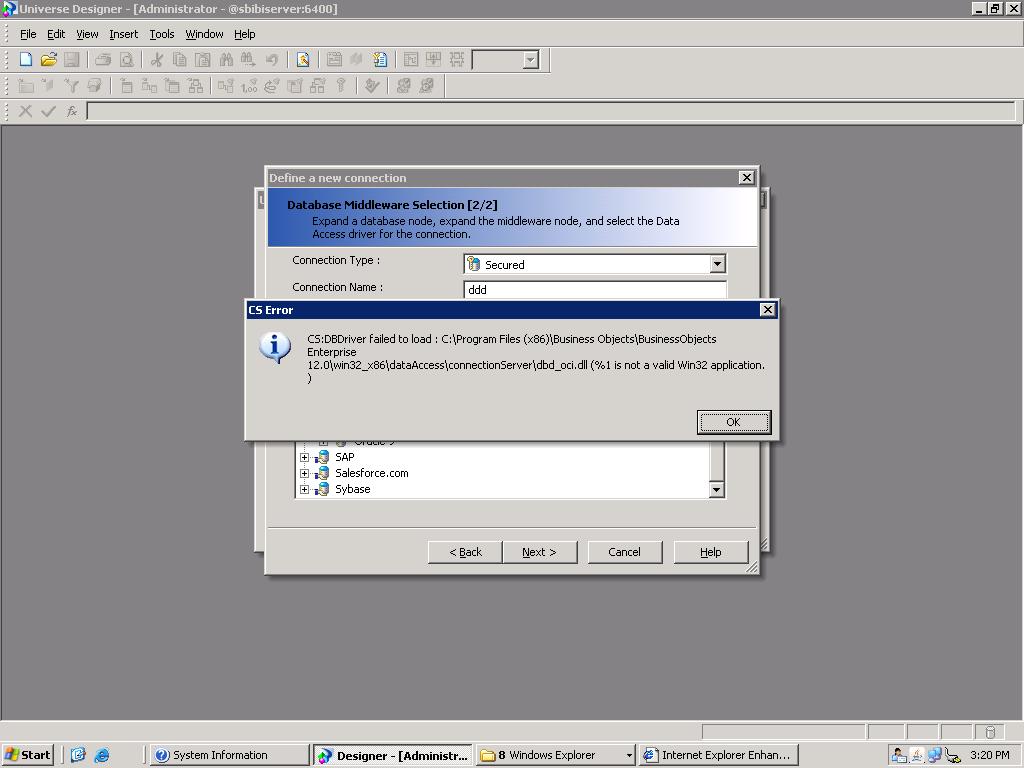Viewport: 1024px width, 768px height.
Task: Dismiss the CS Error with OK
Action: [734, 422]
